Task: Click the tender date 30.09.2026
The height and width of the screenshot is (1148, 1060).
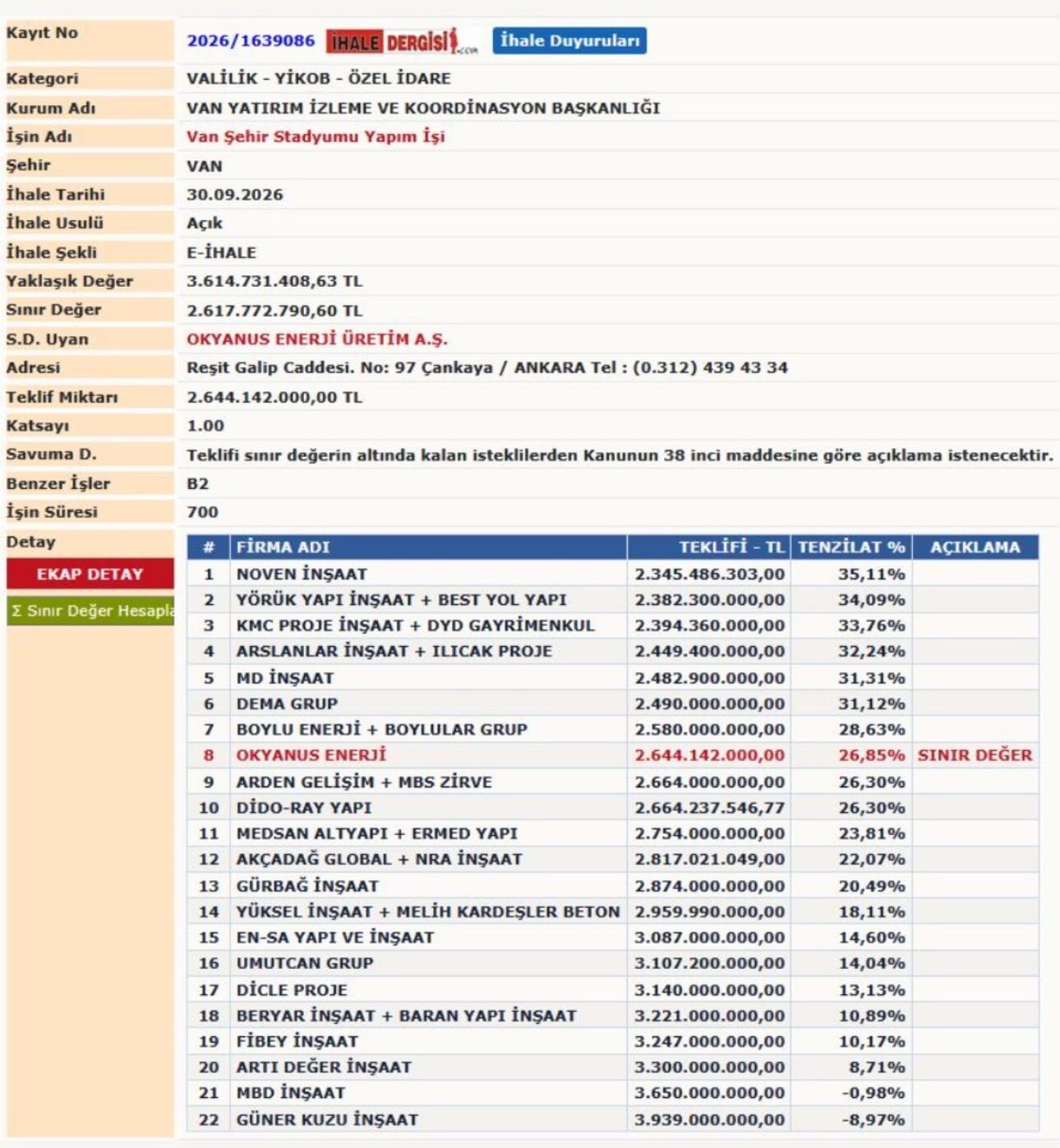Action: [235, 195]
